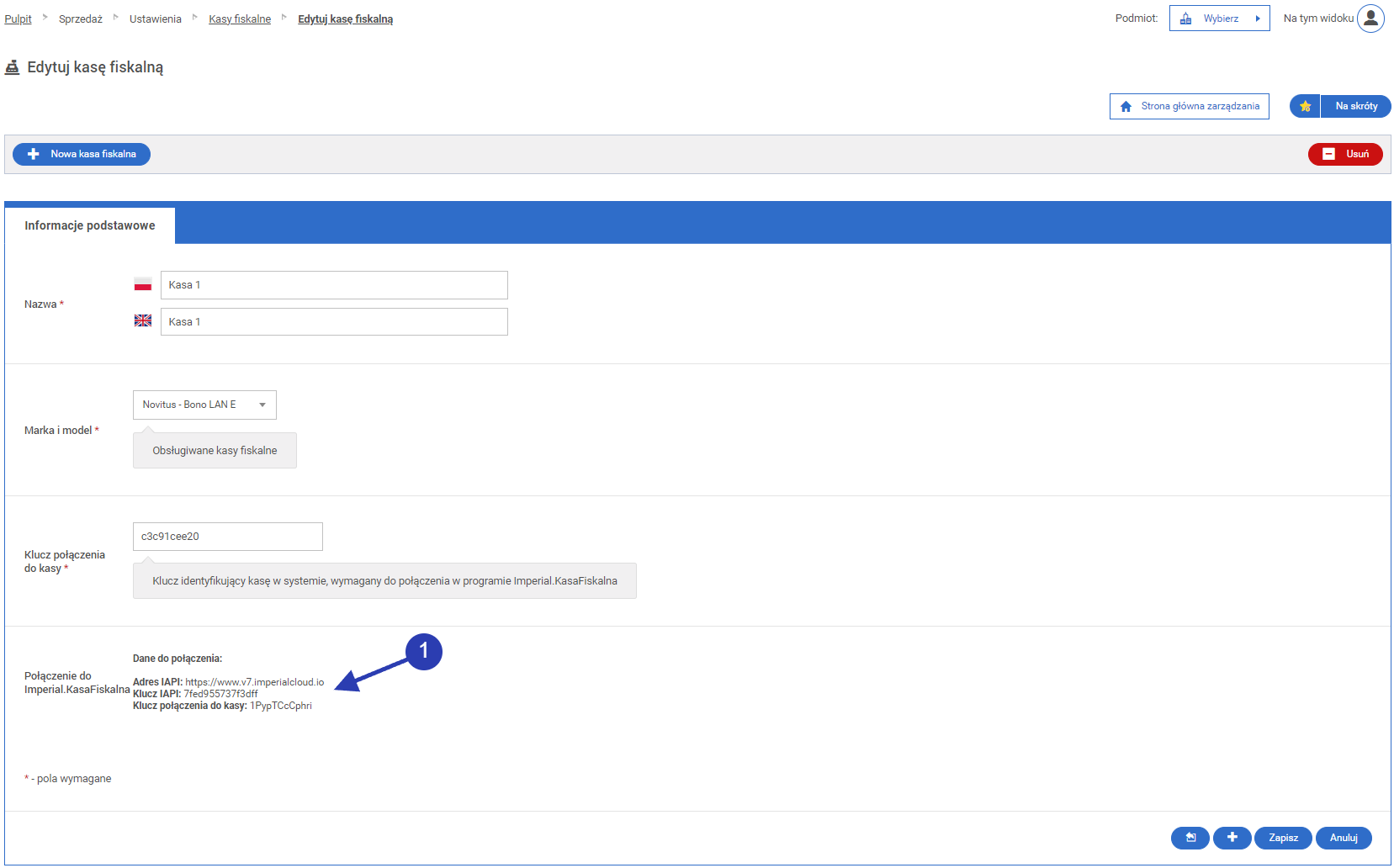Click the save-and-return icon button
This screenshot has height=868, width=1394.
(x=1190, y=838)
